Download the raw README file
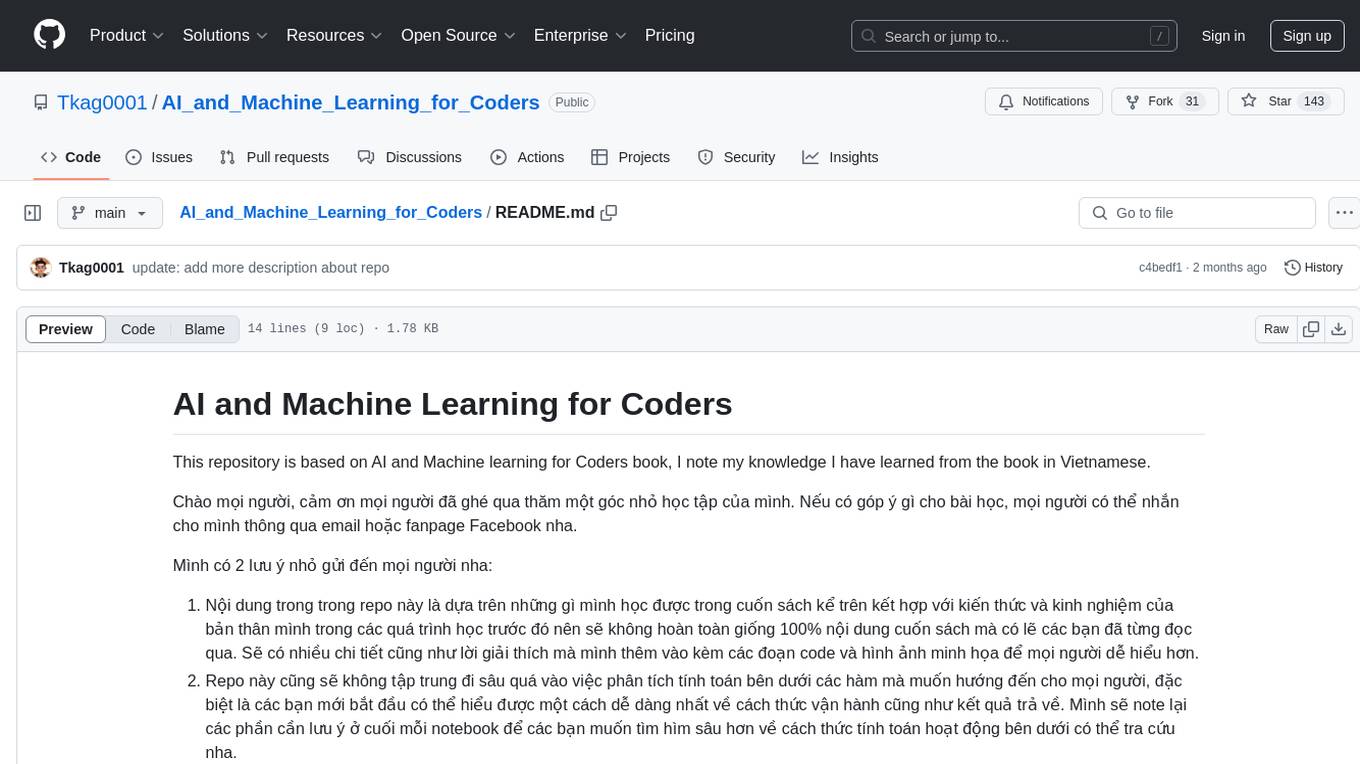 [1339, 329]
